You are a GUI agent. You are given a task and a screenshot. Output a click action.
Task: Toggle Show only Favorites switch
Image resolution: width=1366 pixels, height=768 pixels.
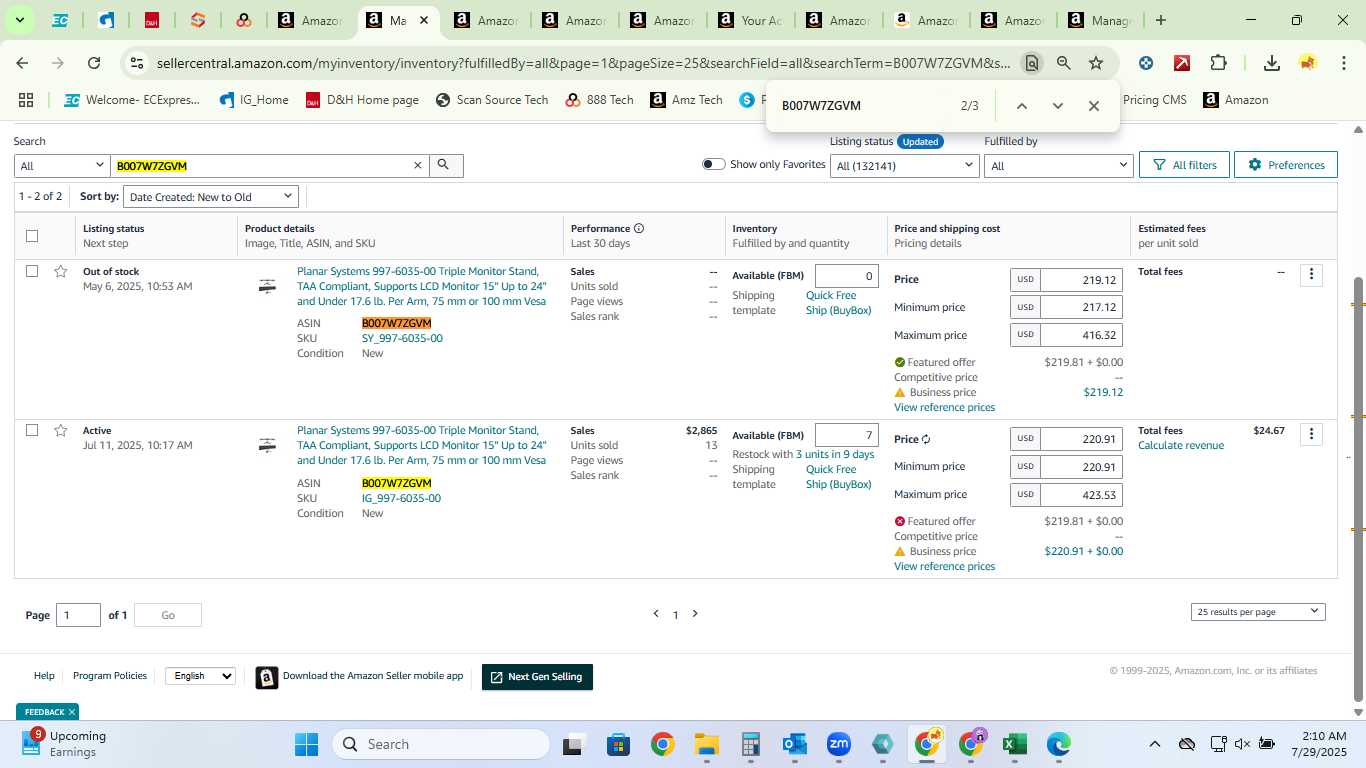(713, 164)
